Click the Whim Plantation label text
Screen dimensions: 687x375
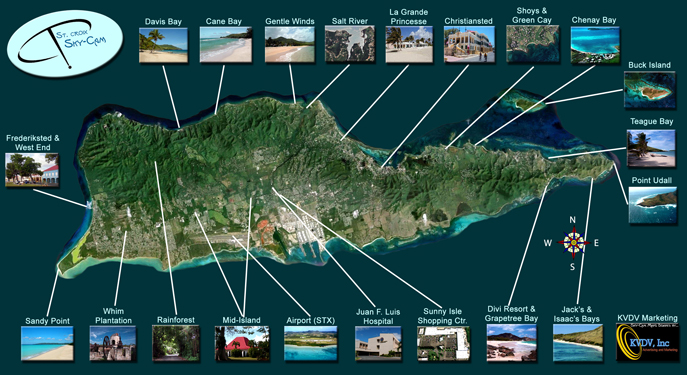point(113,316)
